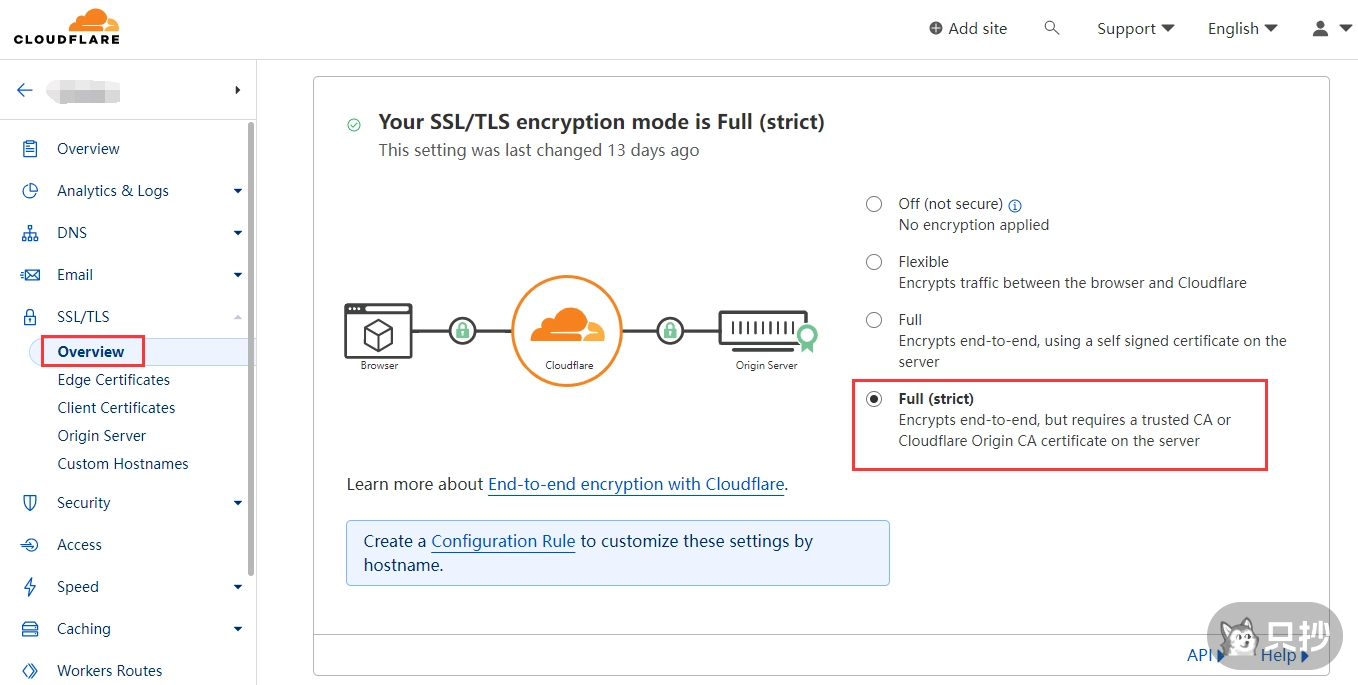
Task: Enable the Flexible encryption mode
Action: coord(873,261)
